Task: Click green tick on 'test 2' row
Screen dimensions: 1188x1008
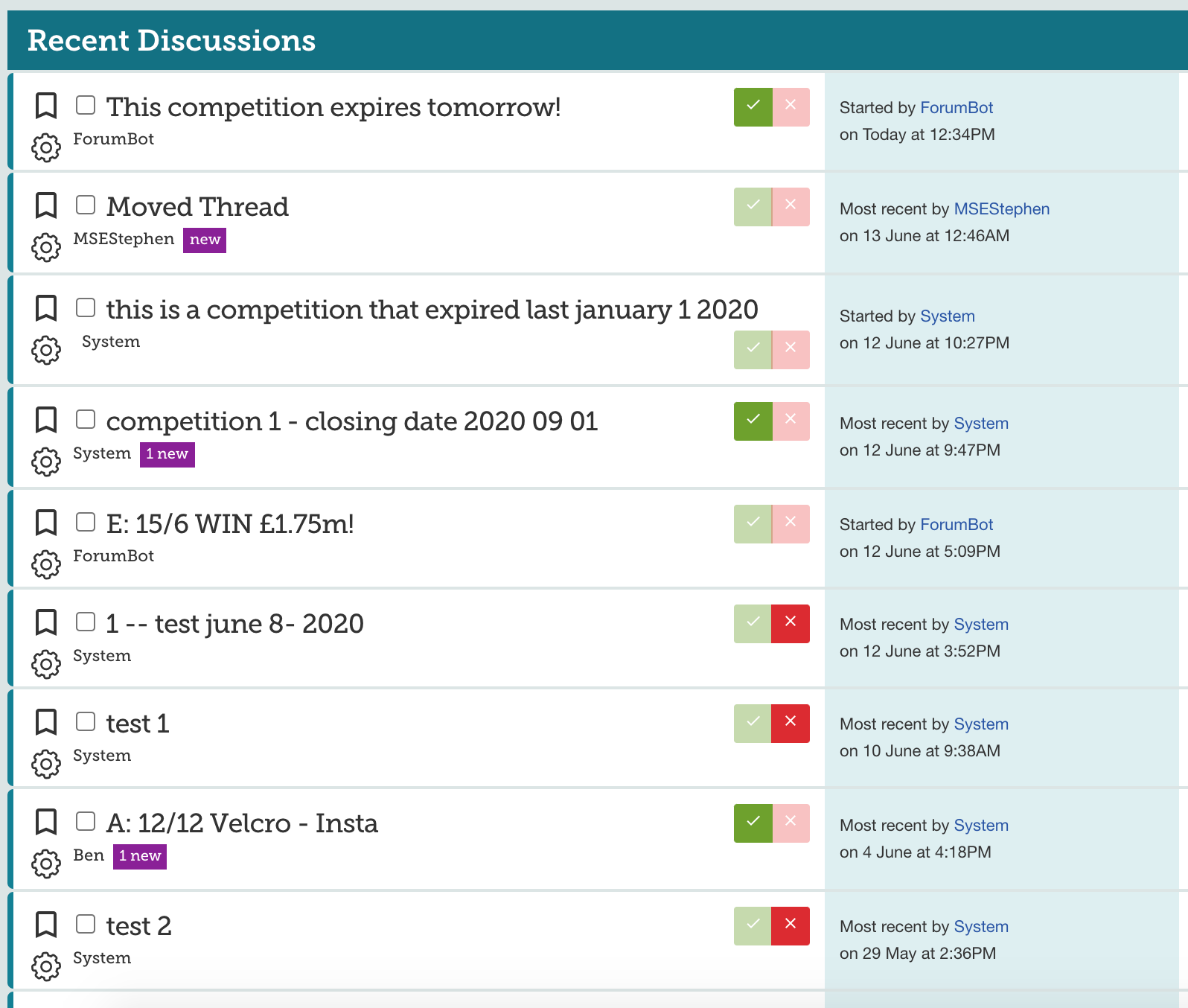Action: pos(753,926)
